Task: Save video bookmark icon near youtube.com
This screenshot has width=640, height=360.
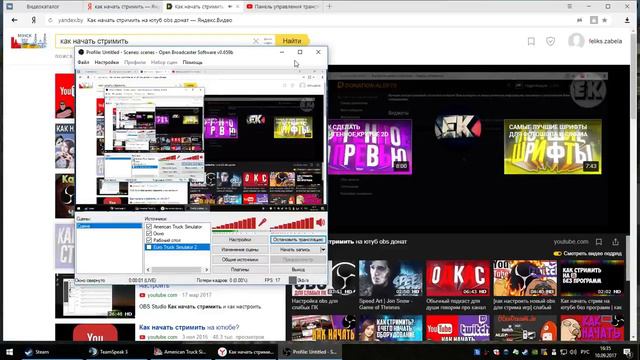Action: [x=599, y=242]
